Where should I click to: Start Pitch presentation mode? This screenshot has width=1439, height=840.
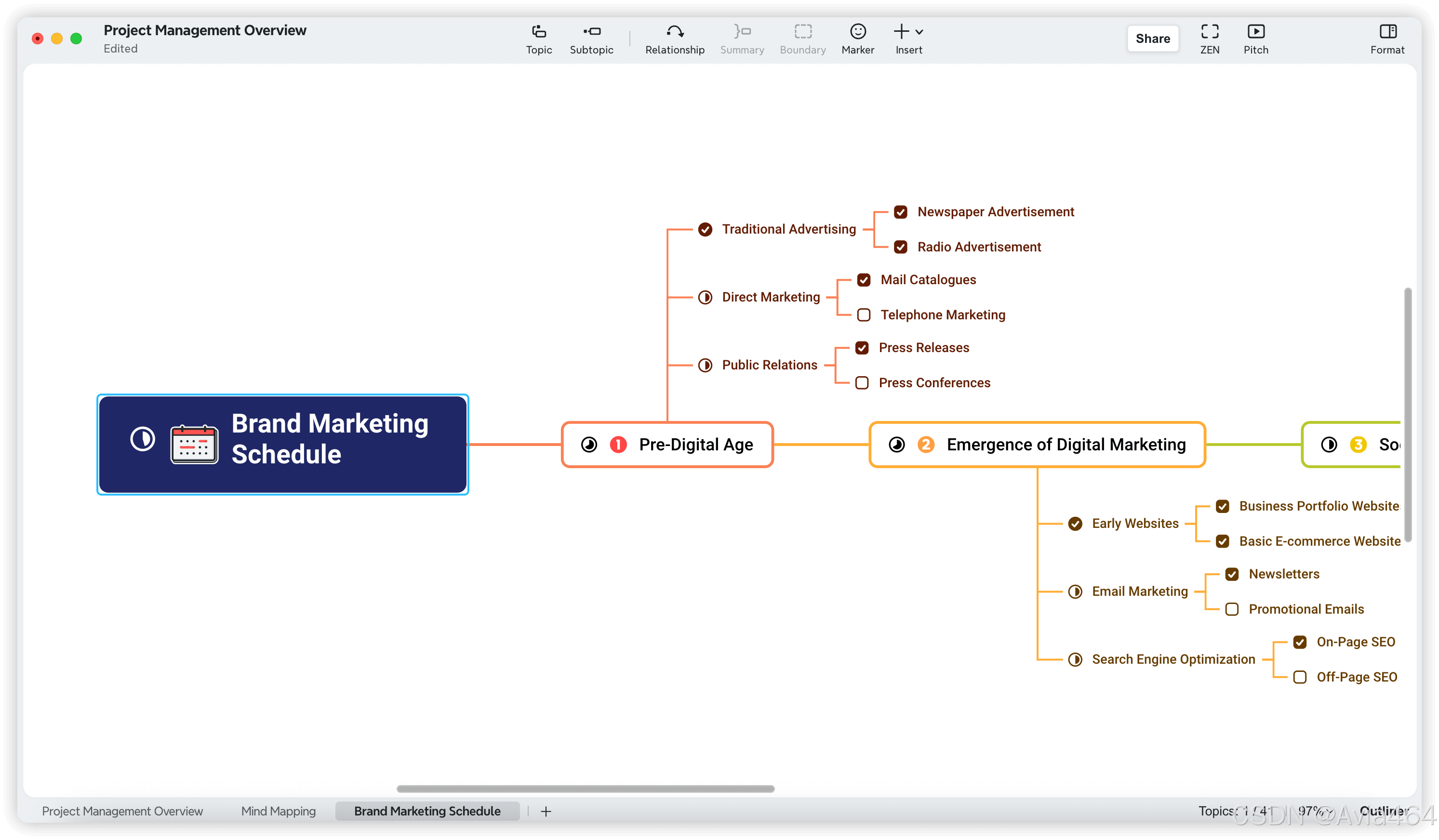1256,32
